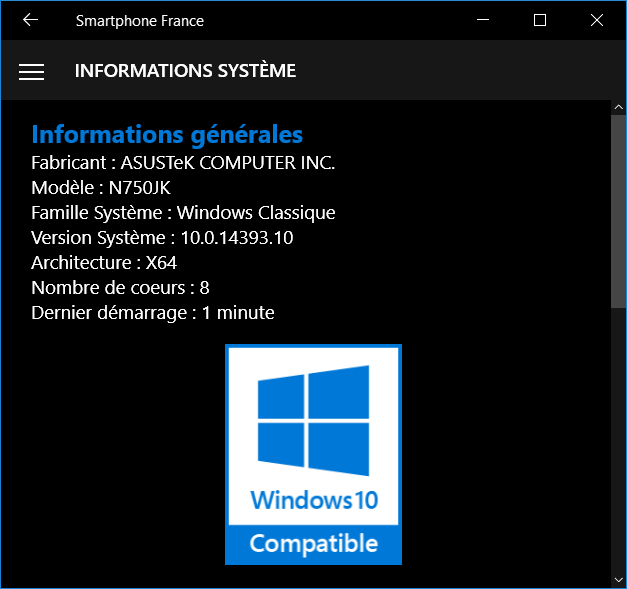Click scrollbar up arrow
The image size is (627, 589).
(x=619, y=107)
